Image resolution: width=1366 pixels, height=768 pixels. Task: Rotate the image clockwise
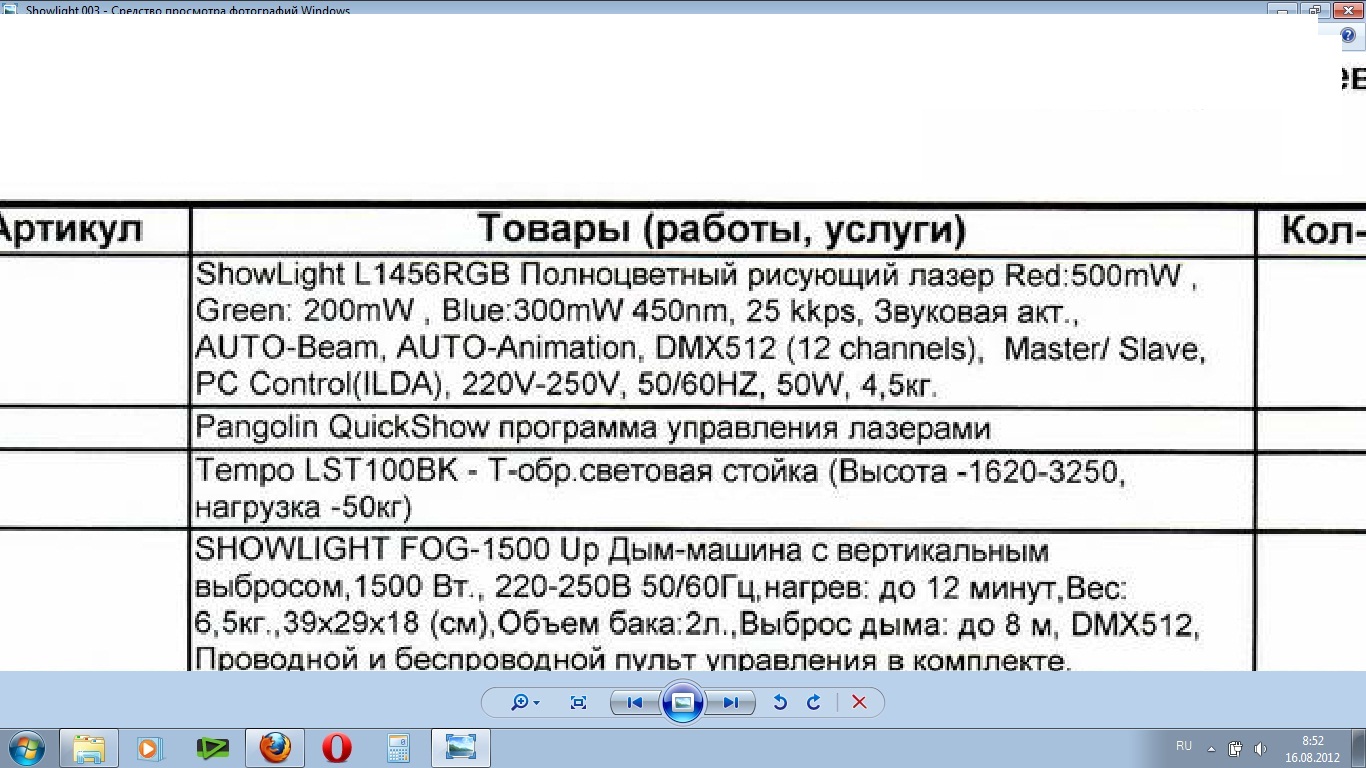(x=813, y=702)
